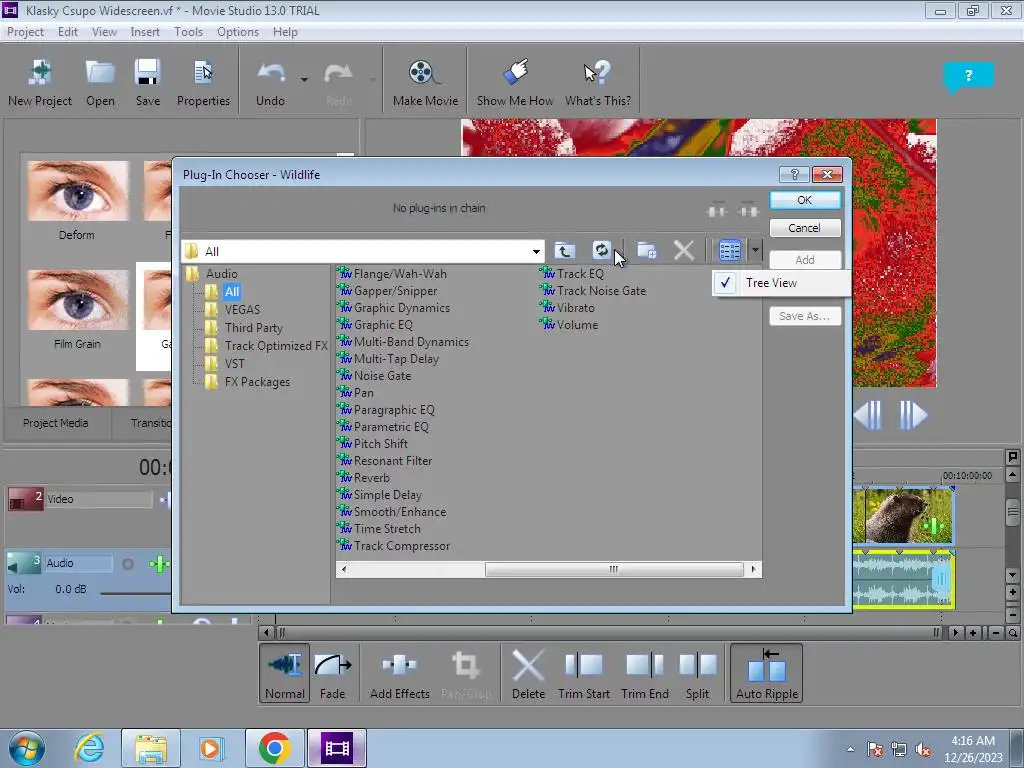Select the VST folder in tree

[x=234, y=364]
